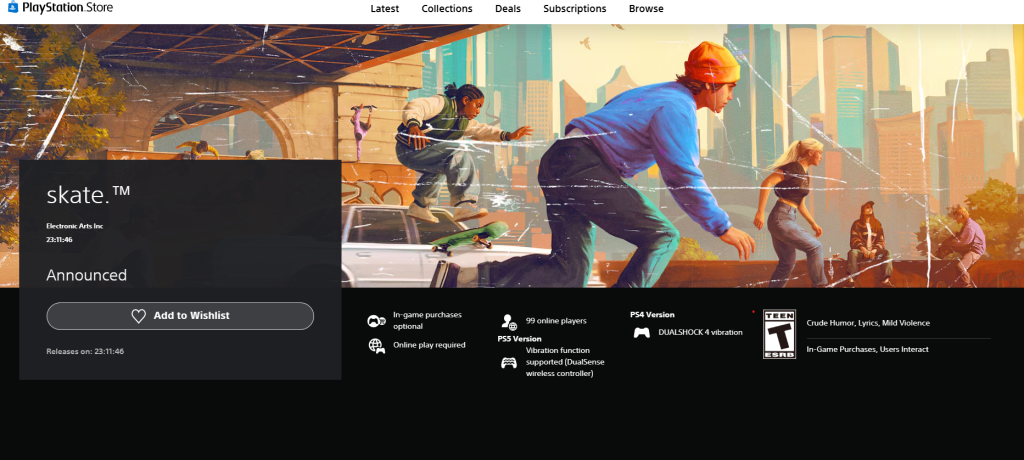The height and width of the screenshot is (460, 1024).
Task: Click the 99 online players label
Action: 556,321
